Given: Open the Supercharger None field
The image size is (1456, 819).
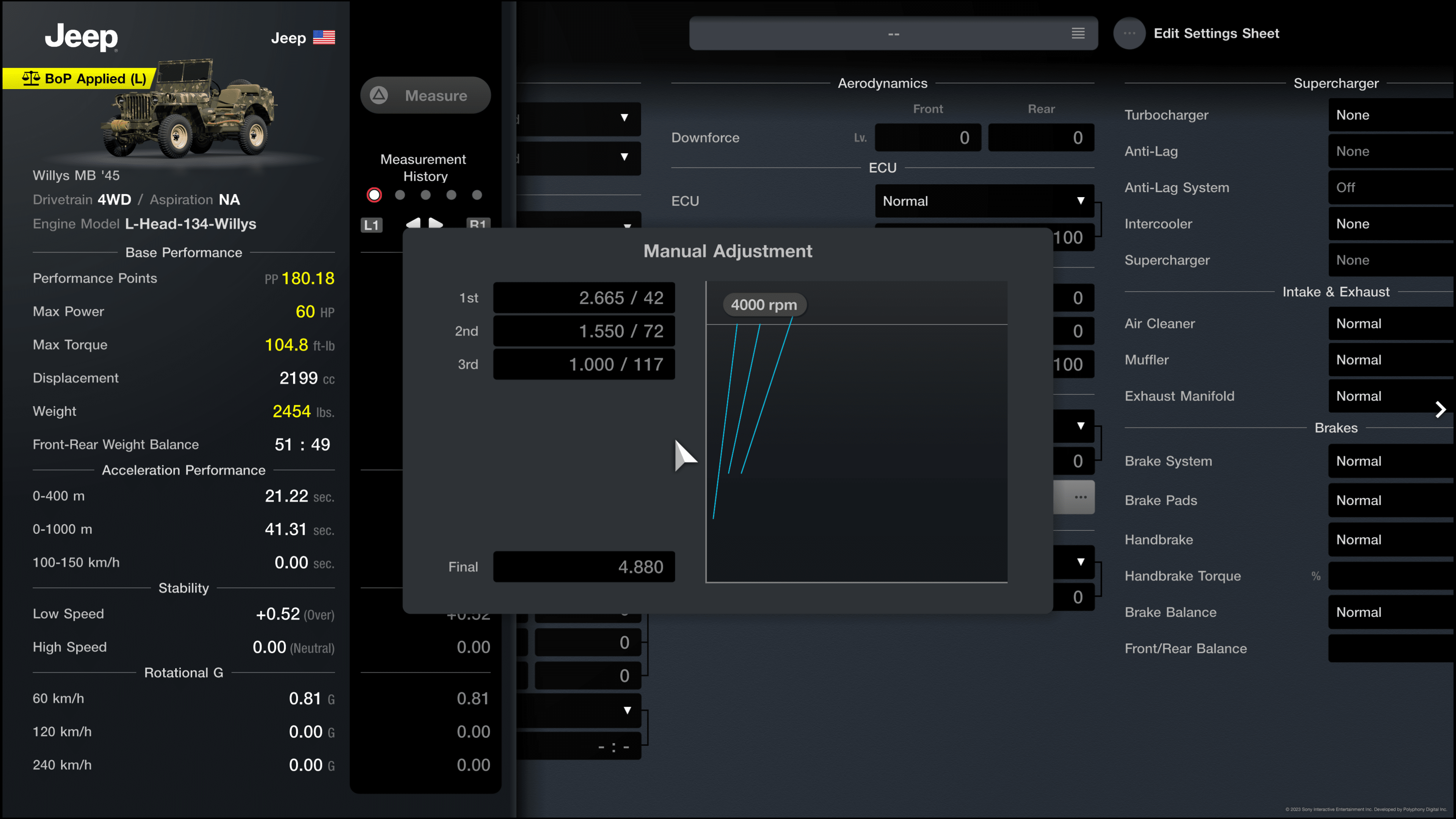Looking at the screenshot, I should (x=1392, y=260).
